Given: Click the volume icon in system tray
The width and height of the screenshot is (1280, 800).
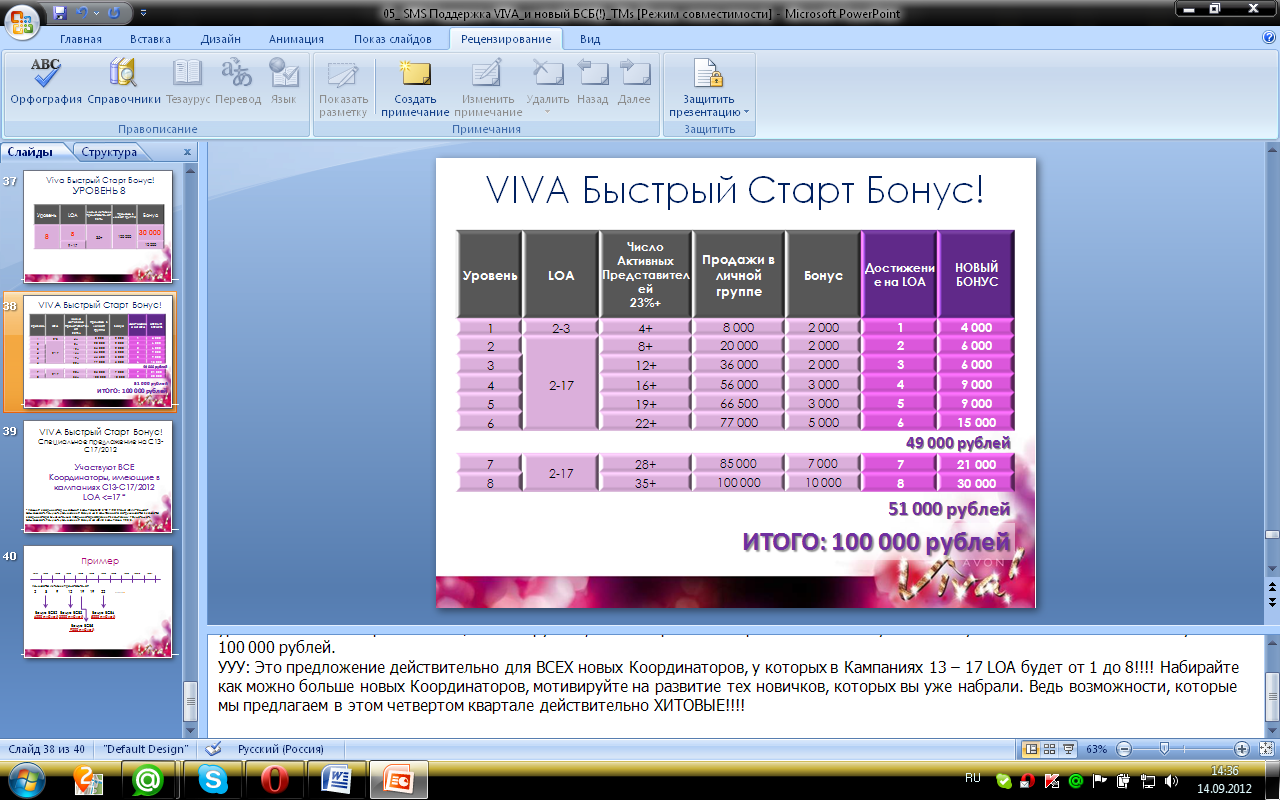Looking at the screenshot, I should [x=1169, y=780].
